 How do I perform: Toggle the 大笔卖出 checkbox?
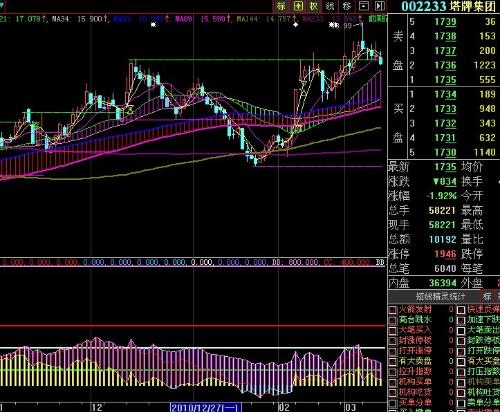pyautogui.click(x=461, y=331)
